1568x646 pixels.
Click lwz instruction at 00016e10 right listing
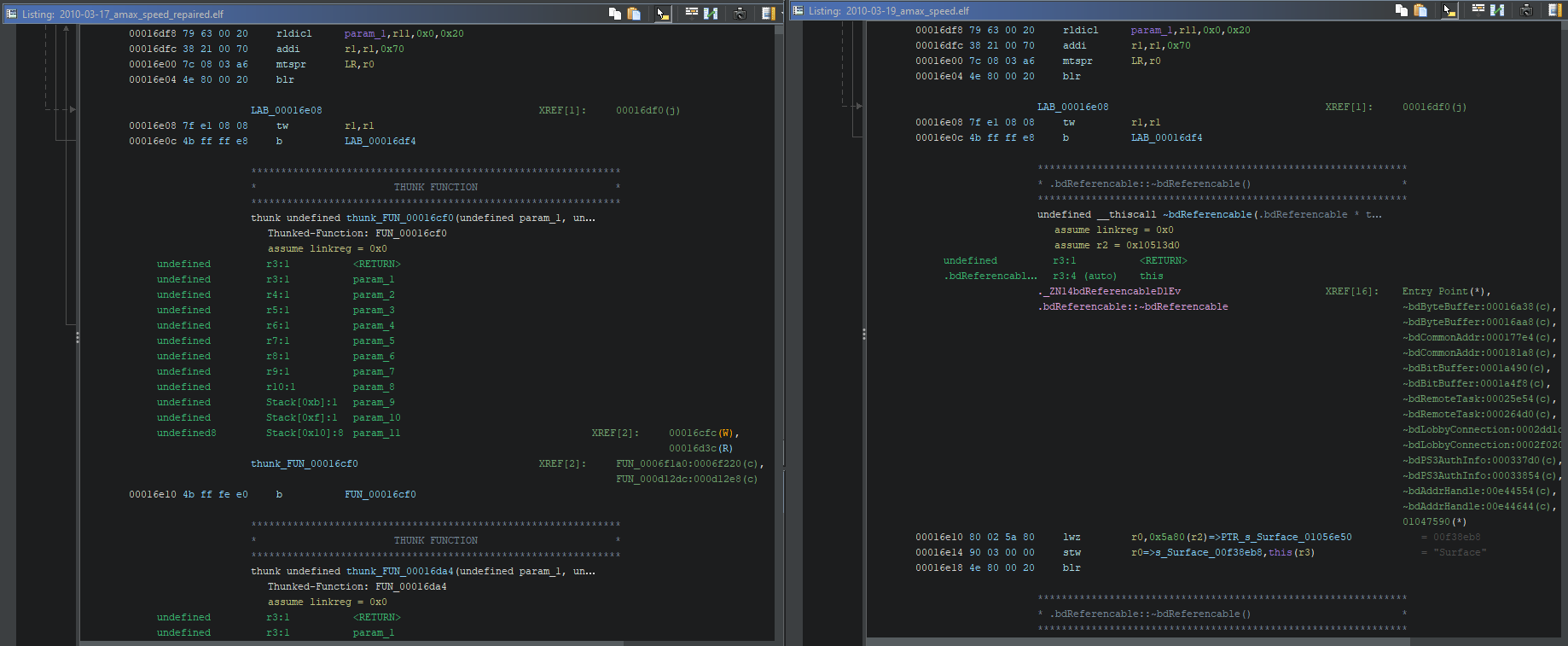tap(1071, 538)
